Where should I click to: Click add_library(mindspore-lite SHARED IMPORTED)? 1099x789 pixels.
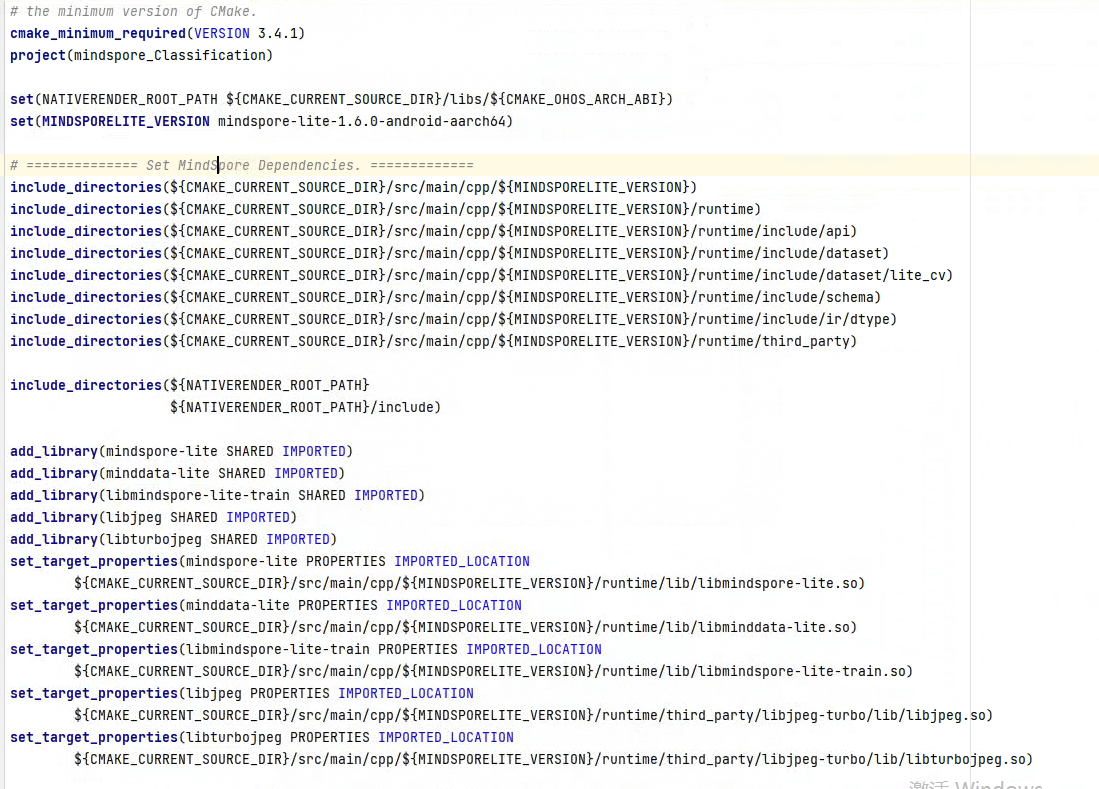click(182, 451)
